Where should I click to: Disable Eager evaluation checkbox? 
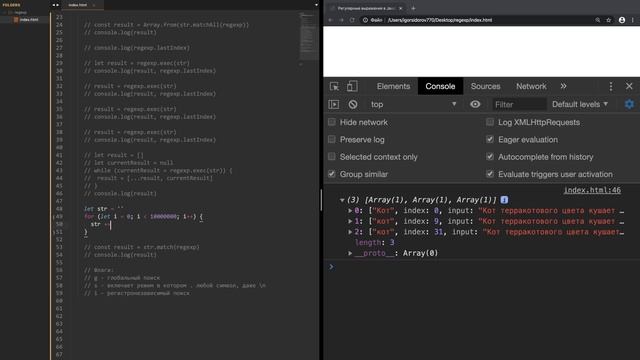pos(490,139)
